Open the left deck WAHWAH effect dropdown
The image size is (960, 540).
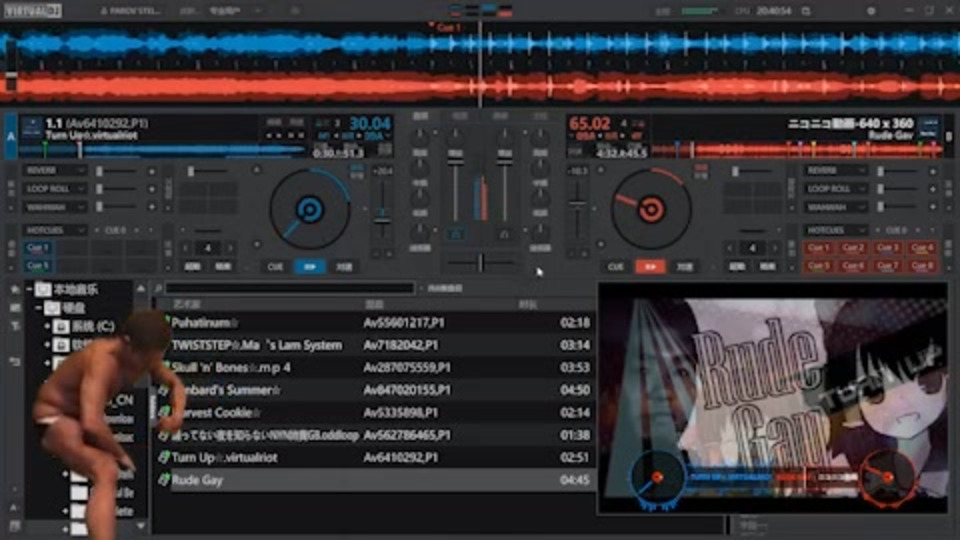pos(54,207)
